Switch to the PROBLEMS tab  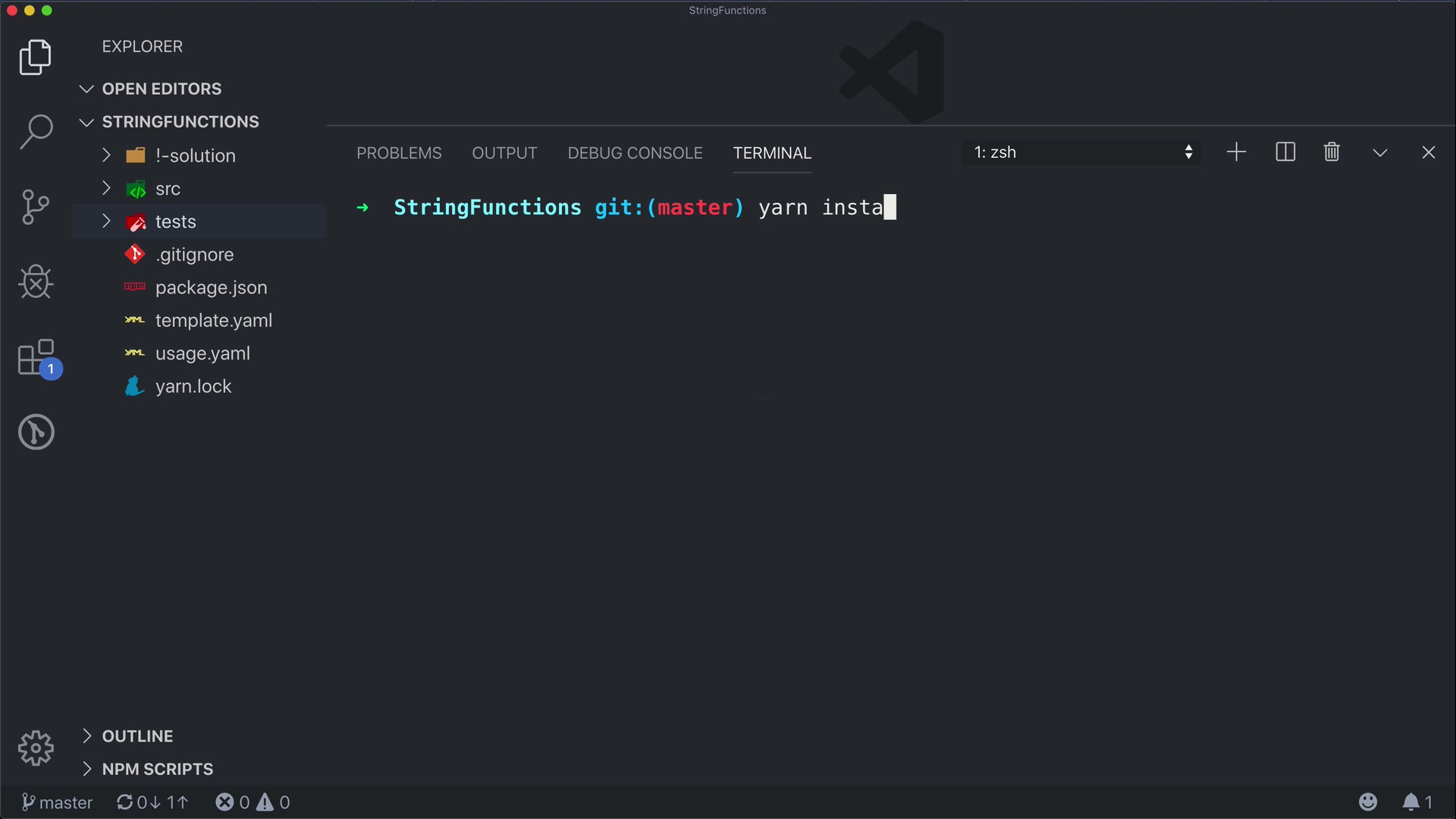tap(399, 153)
